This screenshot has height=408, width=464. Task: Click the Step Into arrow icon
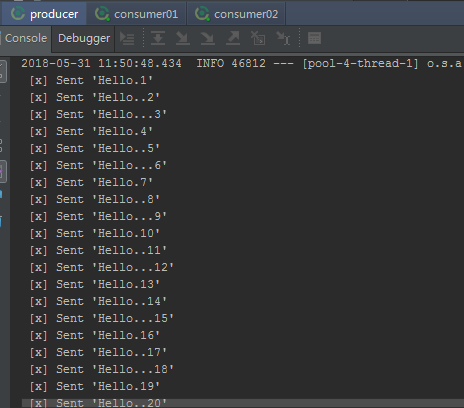pos(183,38)
